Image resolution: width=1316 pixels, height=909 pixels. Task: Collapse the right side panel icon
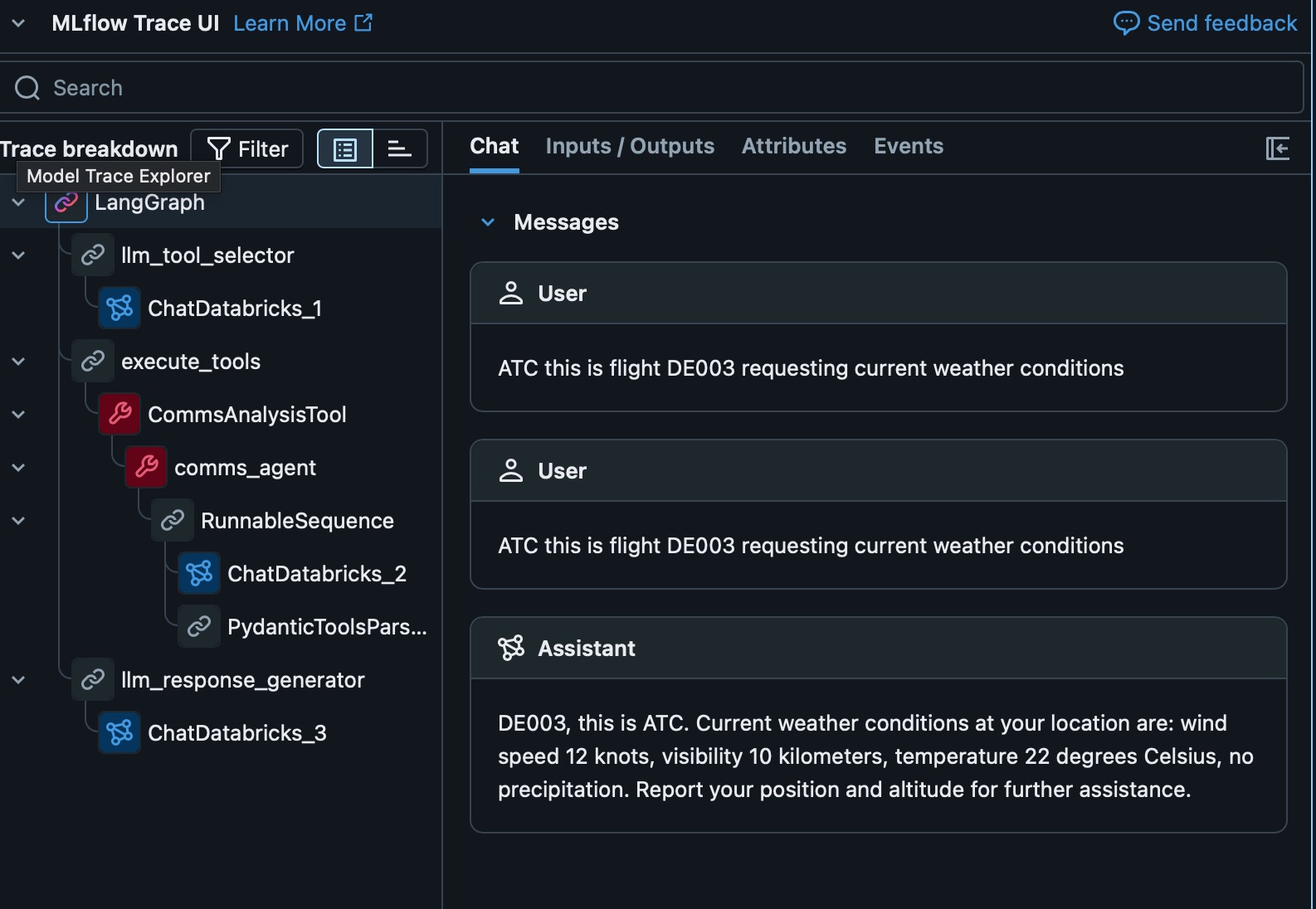tap(1277, 148)
